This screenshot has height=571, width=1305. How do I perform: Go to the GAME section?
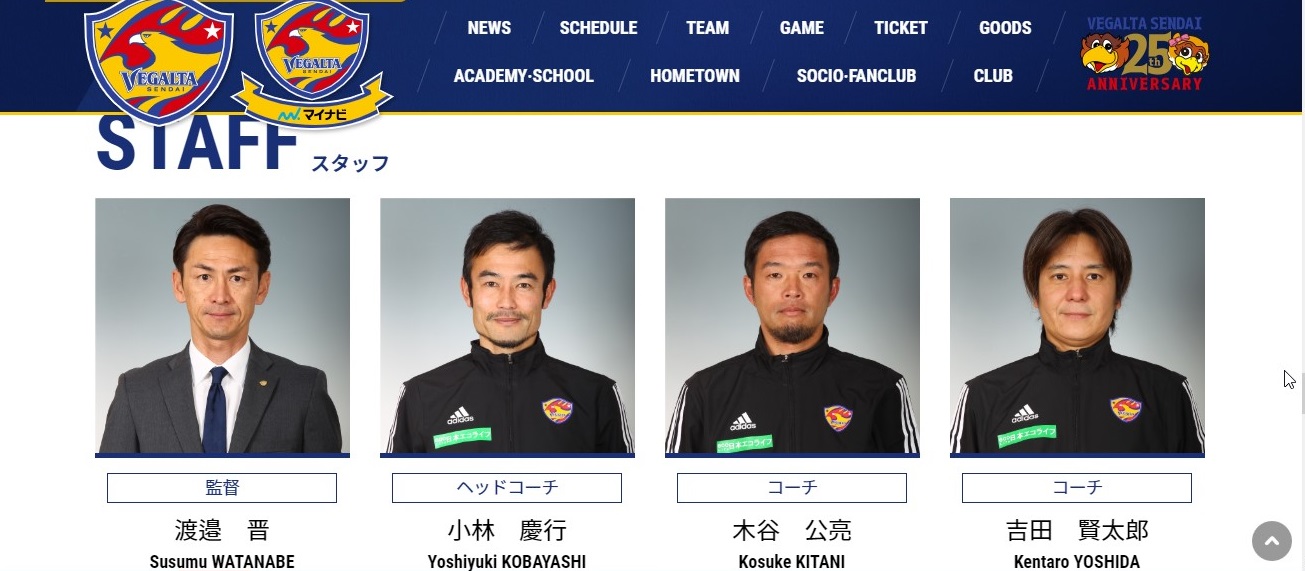[x=802, y=28]
